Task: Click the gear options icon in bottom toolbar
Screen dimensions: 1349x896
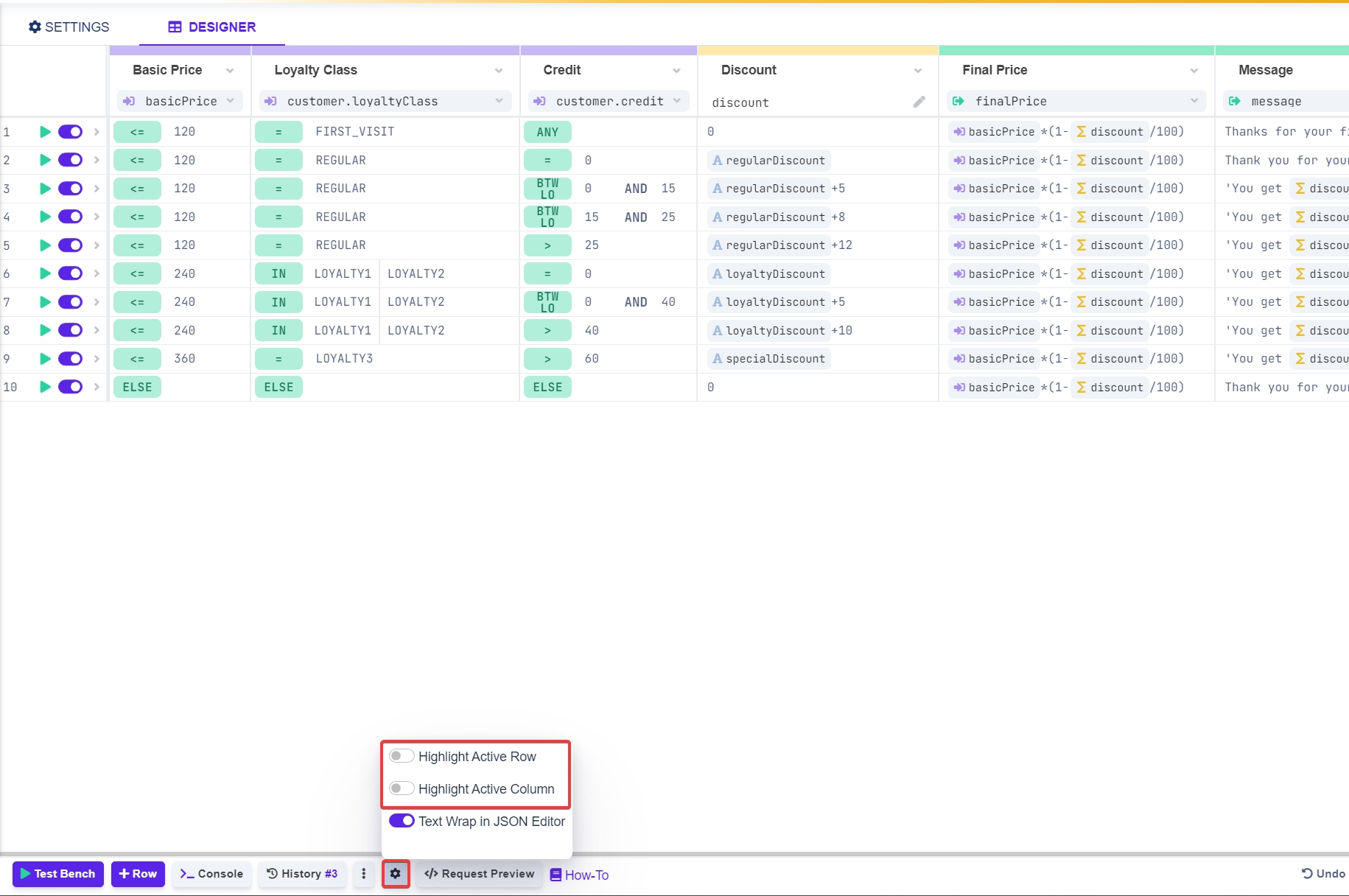Action: coord(396,873)
